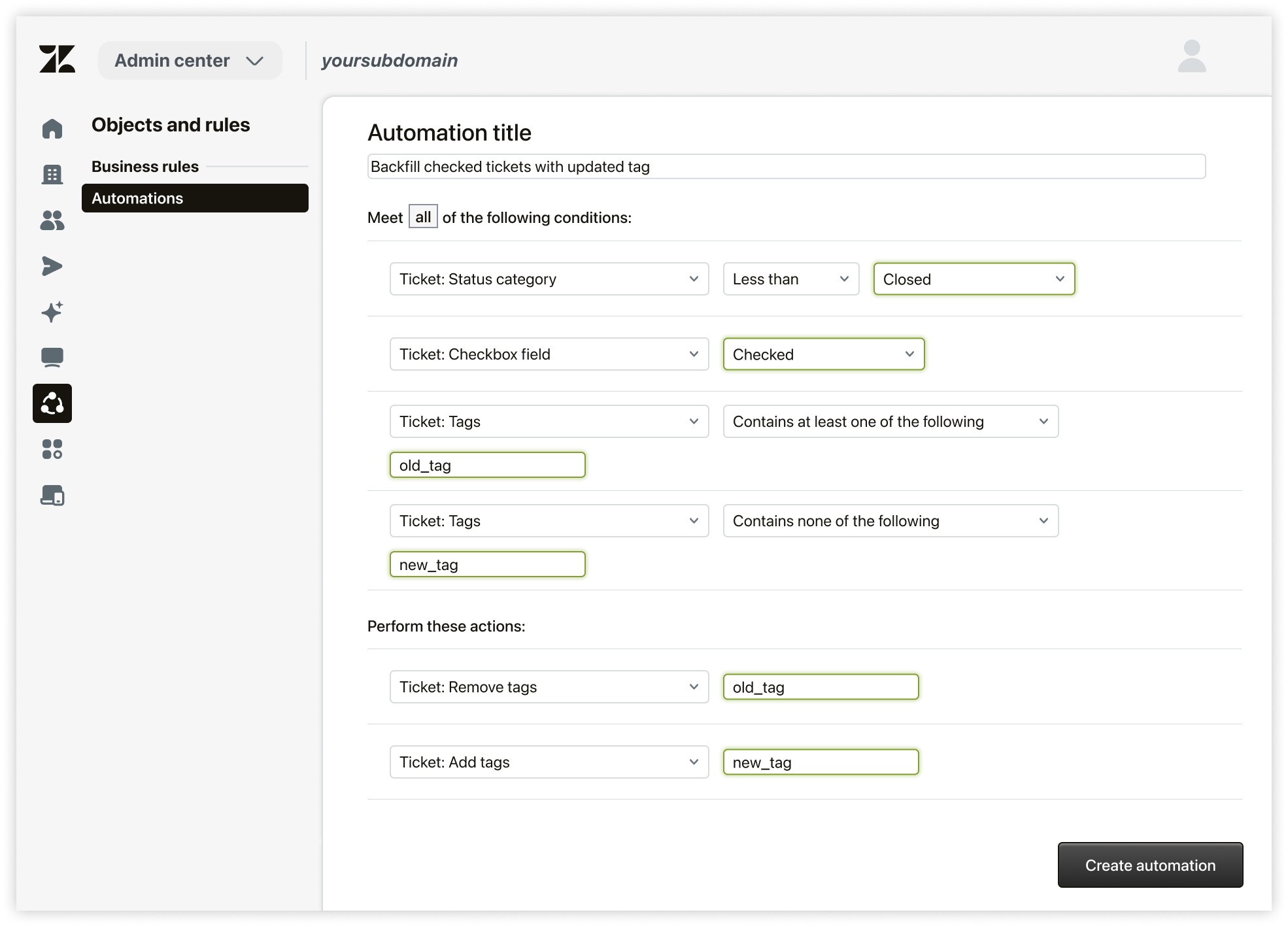Viewport: 1288px width, 927px height.
Task: Open the People icon in sidebar
Action: tap(52, 220)
